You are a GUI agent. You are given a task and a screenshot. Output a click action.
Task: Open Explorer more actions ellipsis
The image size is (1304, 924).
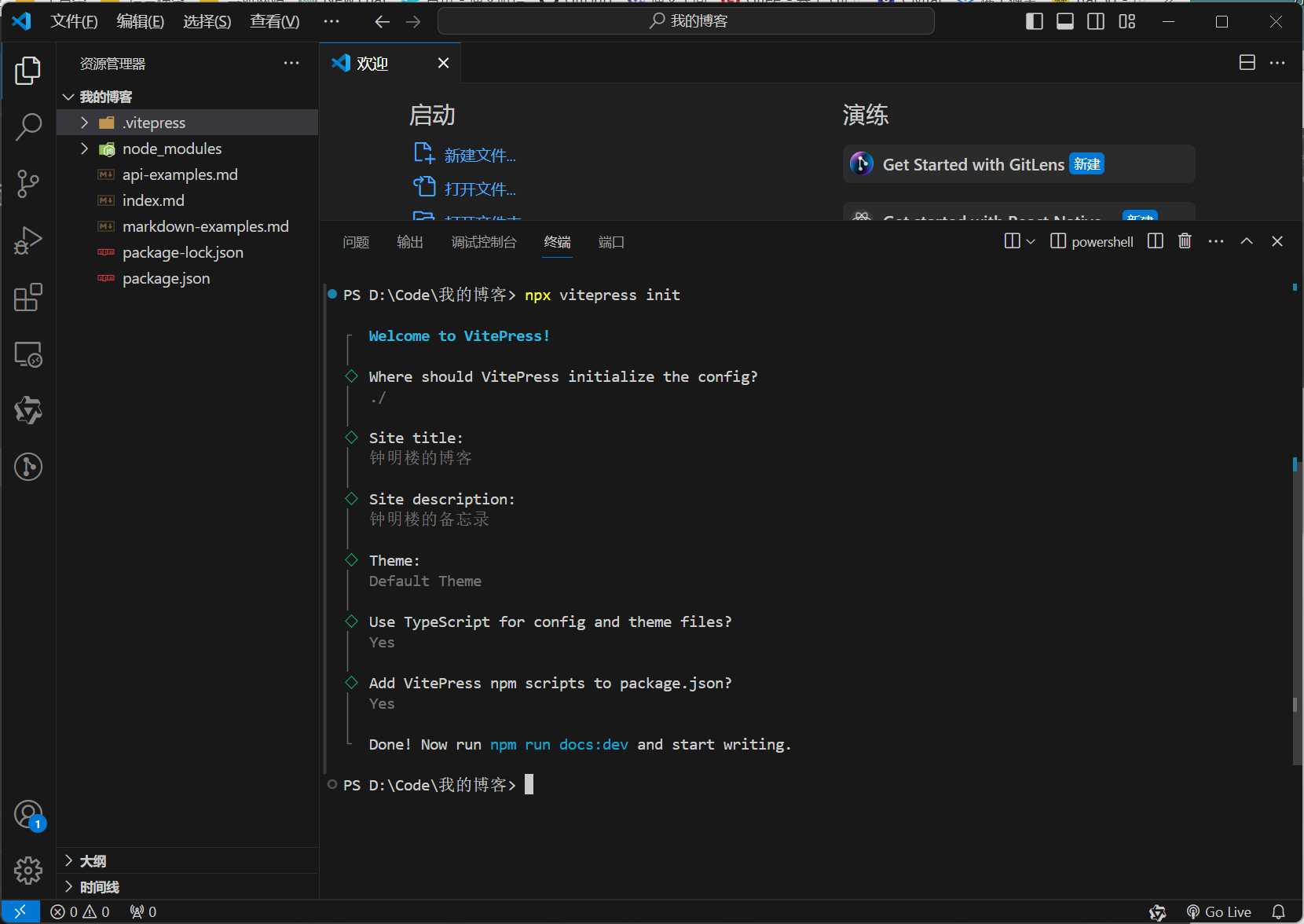tap(291, 63)
